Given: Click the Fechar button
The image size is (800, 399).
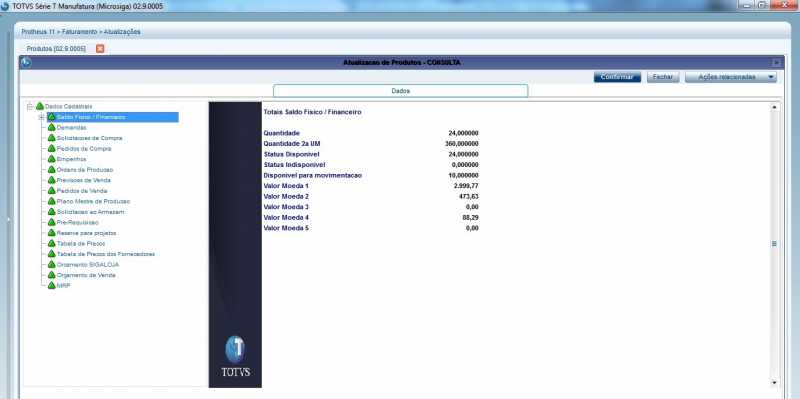Looking at the screenshot, I should point(663,77).
